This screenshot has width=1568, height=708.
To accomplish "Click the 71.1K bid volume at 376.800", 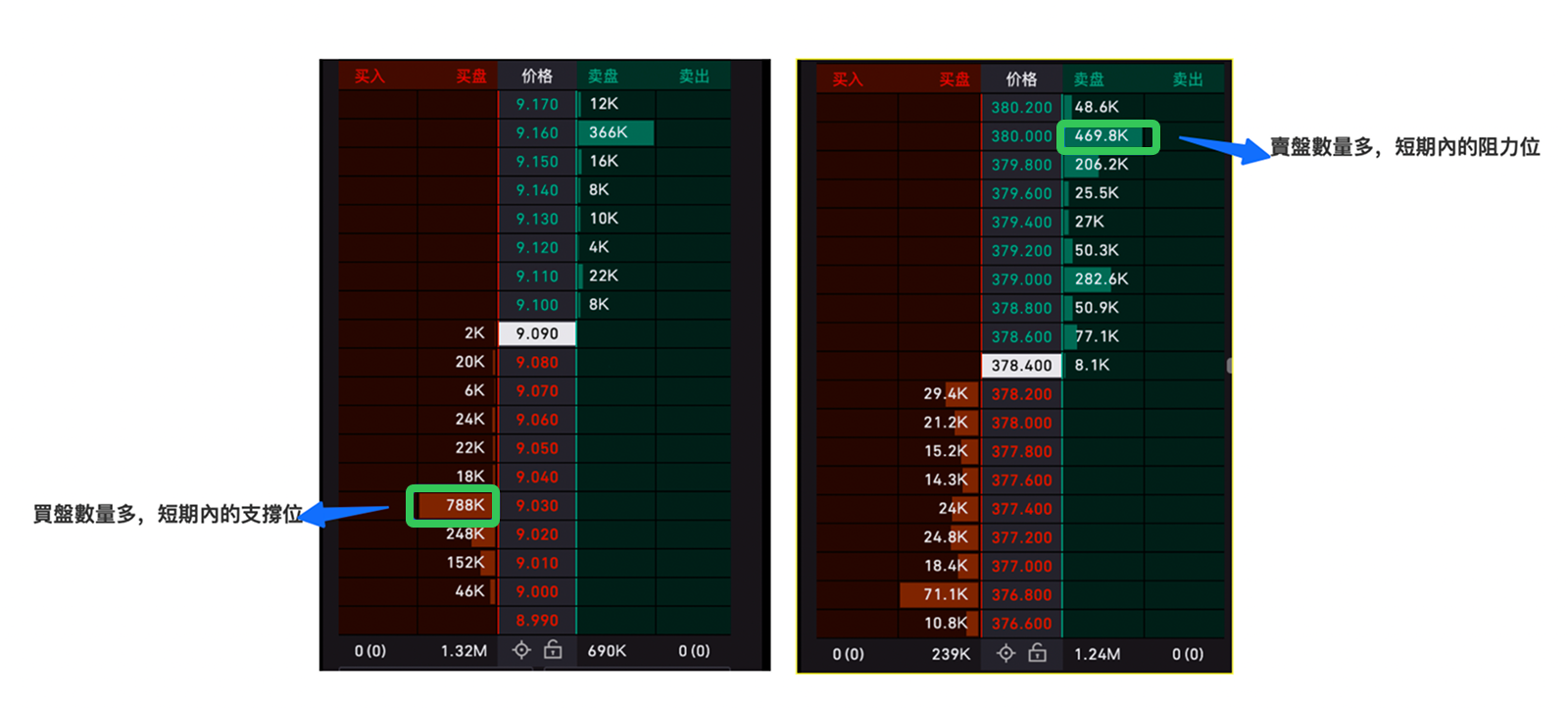I will point(936,594).
